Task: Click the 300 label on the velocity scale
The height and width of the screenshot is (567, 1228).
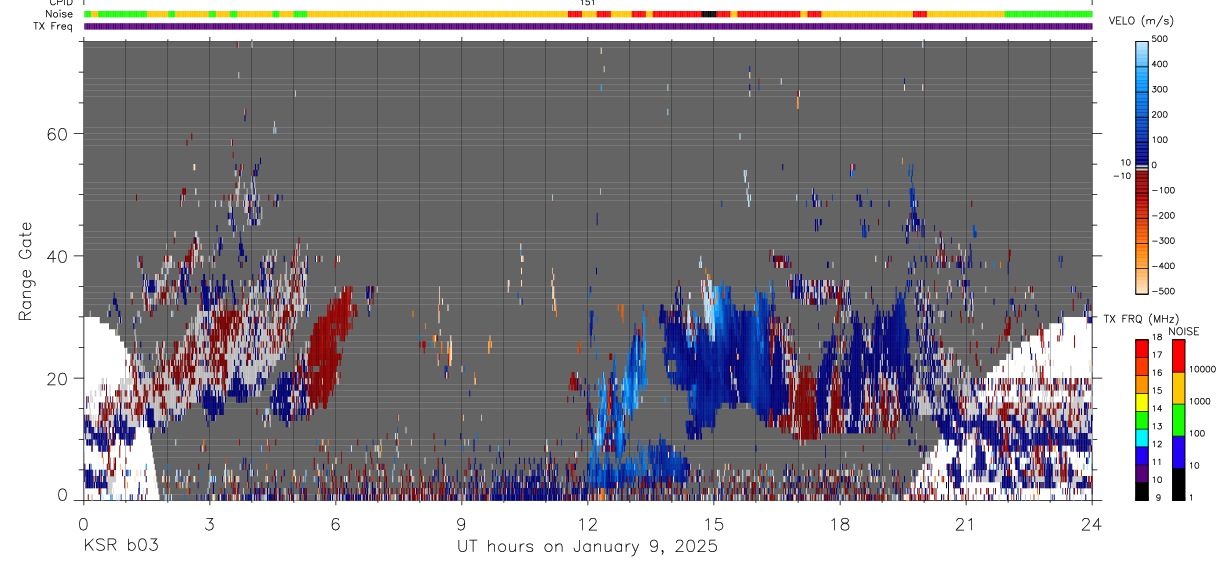Action: (x=1162, y=89)
